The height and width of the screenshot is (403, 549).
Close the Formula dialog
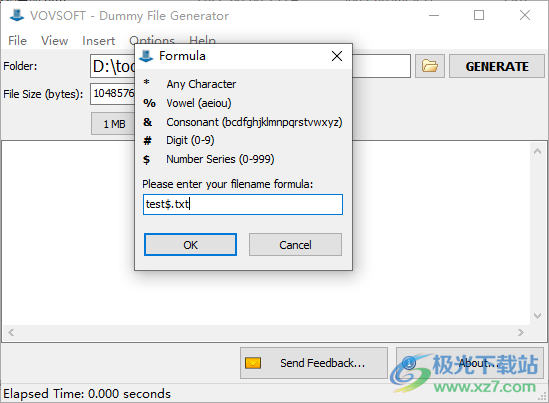point(337,56)
